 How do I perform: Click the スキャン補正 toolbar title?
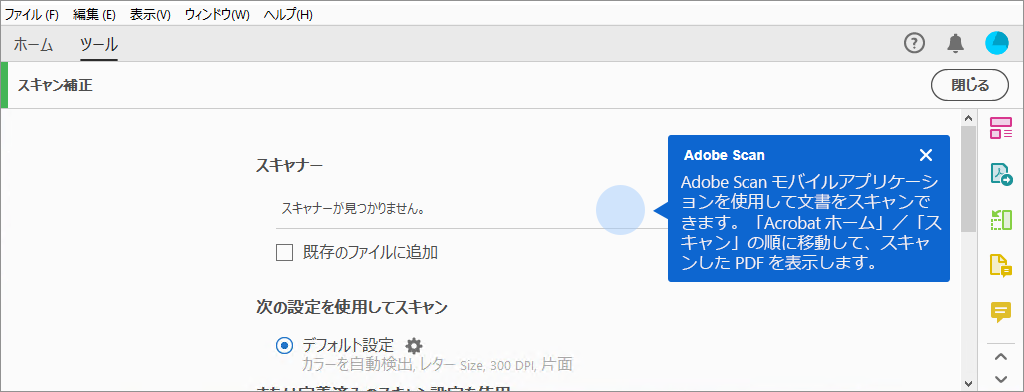55,86
